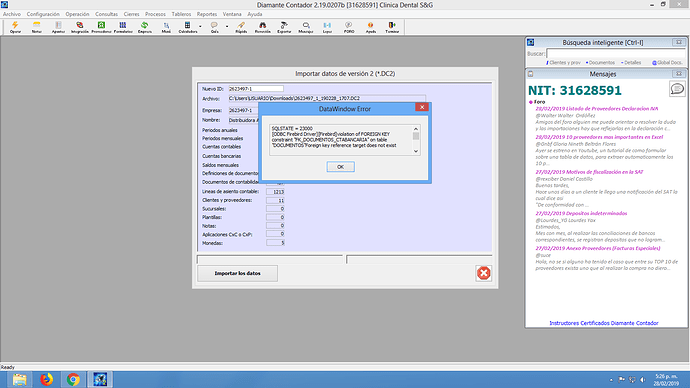Viewport: 690px width, 388px height.
Task: Click the Exportar toolbar icon
Action: [x=284, y=27]
